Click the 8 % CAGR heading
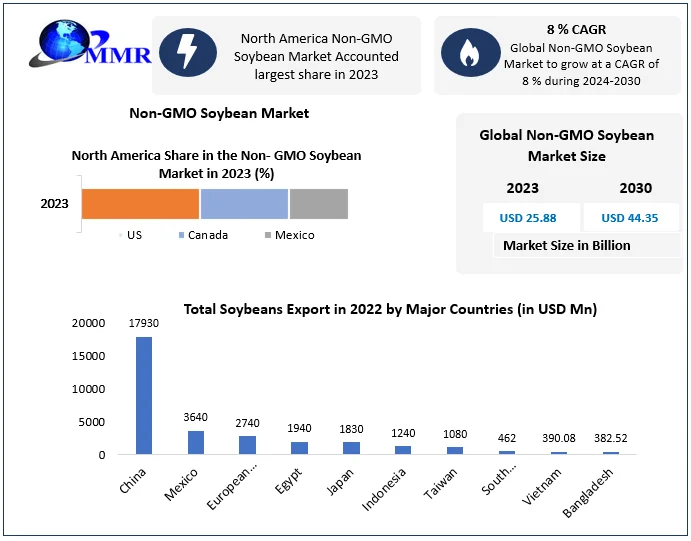 pos(575,29)
